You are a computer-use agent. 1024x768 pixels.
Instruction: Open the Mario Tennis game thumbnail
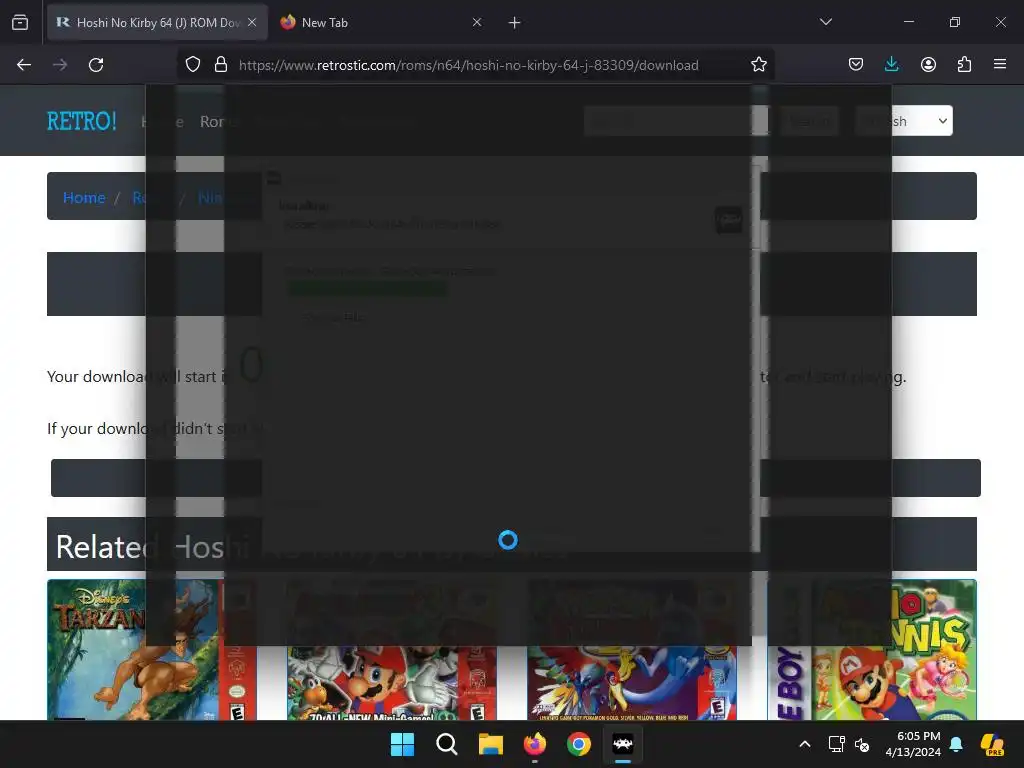point(872,650)
